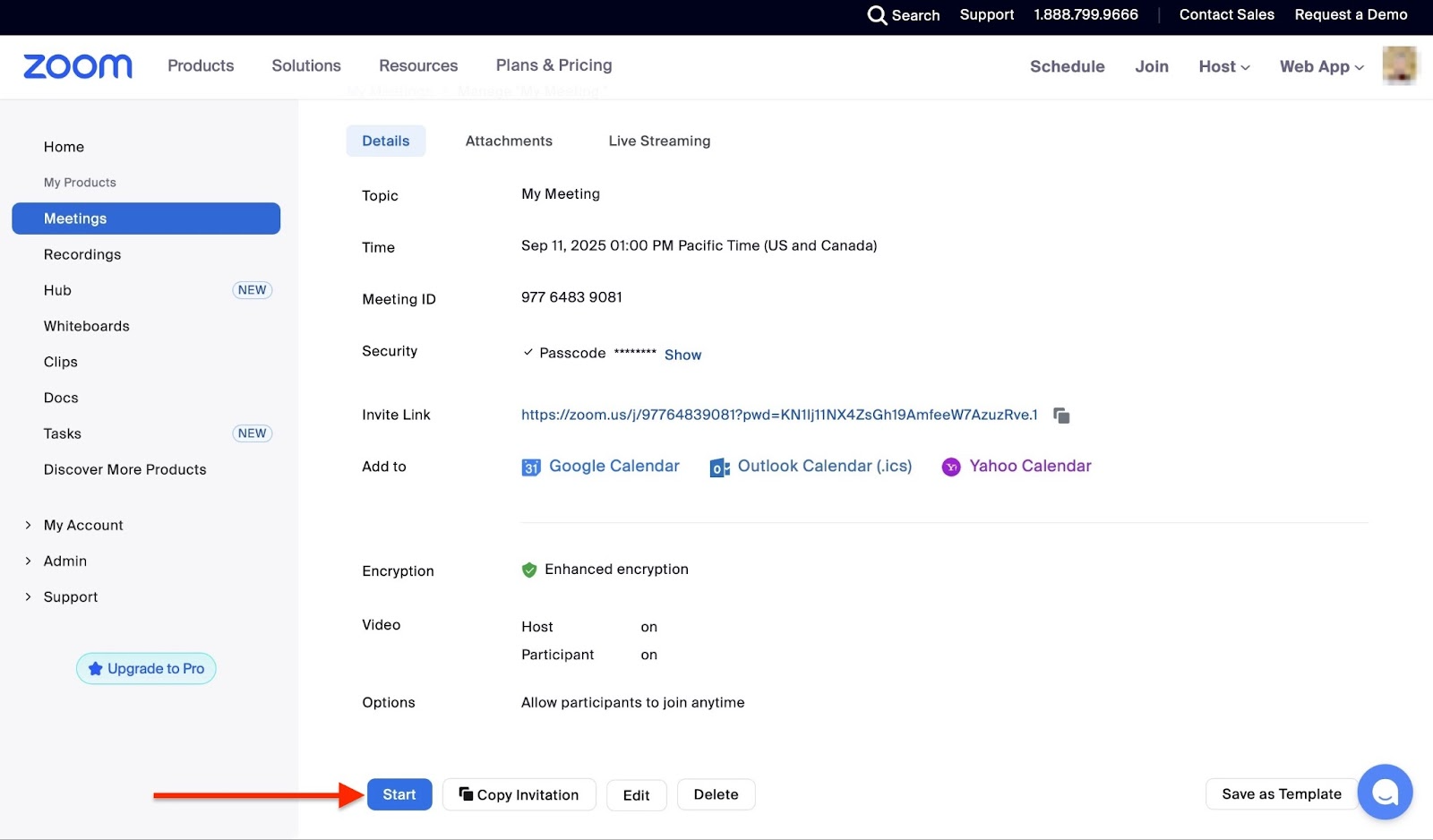Open the Products menu
Image resolution: width=1433 pixels, height=840 pixels.
(x=201, y=65)
